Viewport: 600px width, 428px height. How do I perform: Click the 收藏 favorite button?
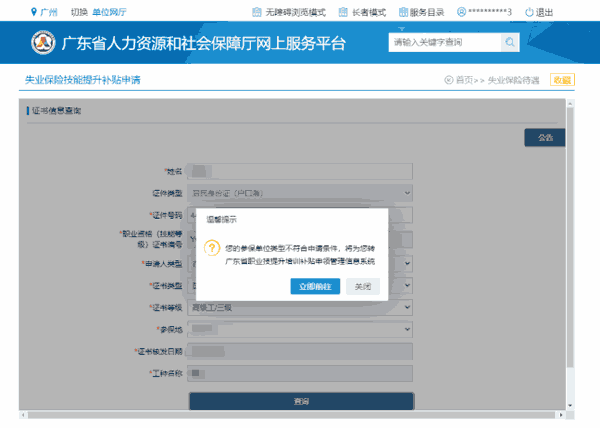tap(562, 80)
